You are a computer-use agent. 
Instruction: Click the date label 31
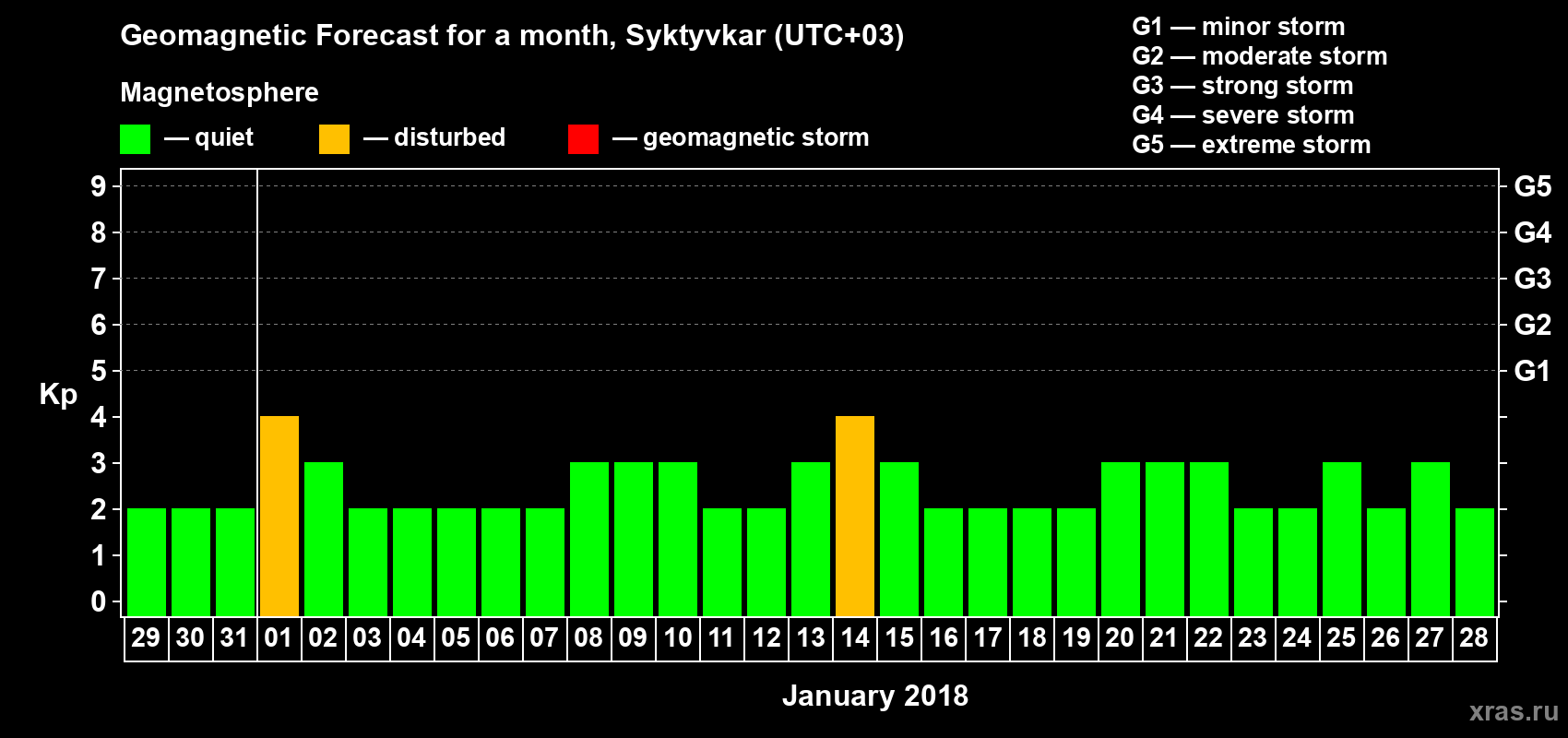[234, 637]
